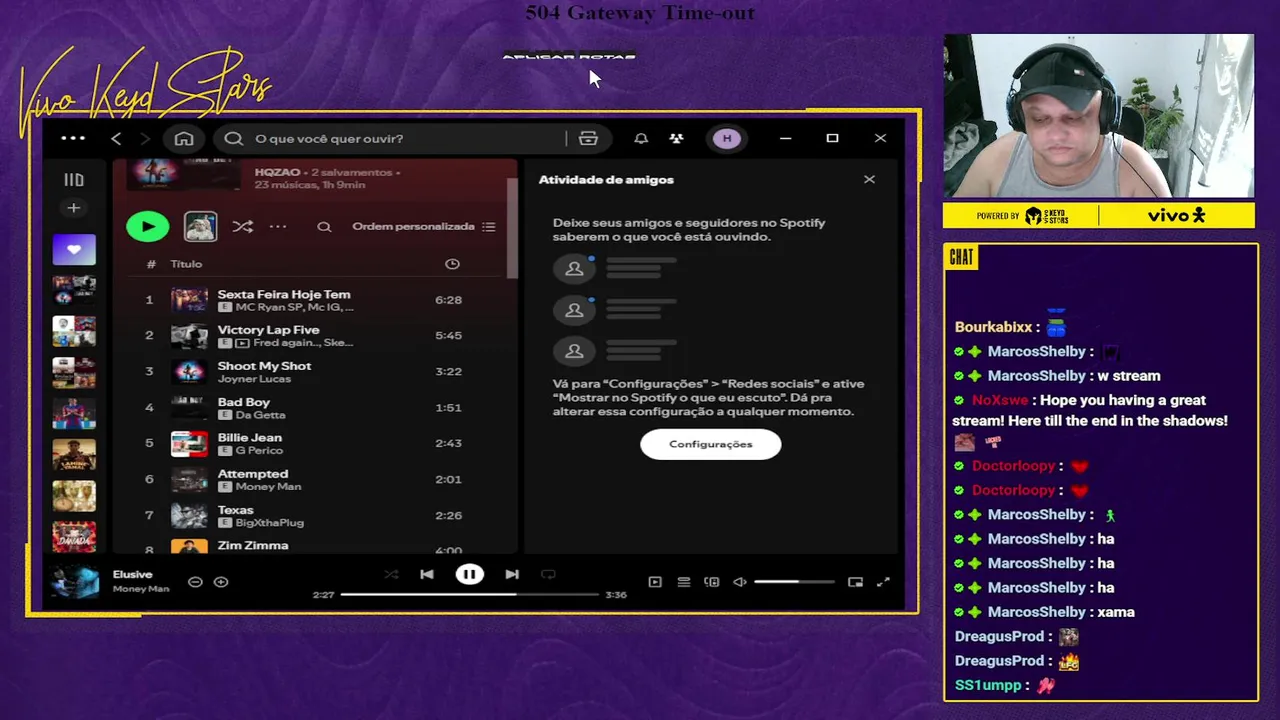Open the playlist owner avatar beside play button
This screenshot has width=1280, height=720.
click(200, 227)
